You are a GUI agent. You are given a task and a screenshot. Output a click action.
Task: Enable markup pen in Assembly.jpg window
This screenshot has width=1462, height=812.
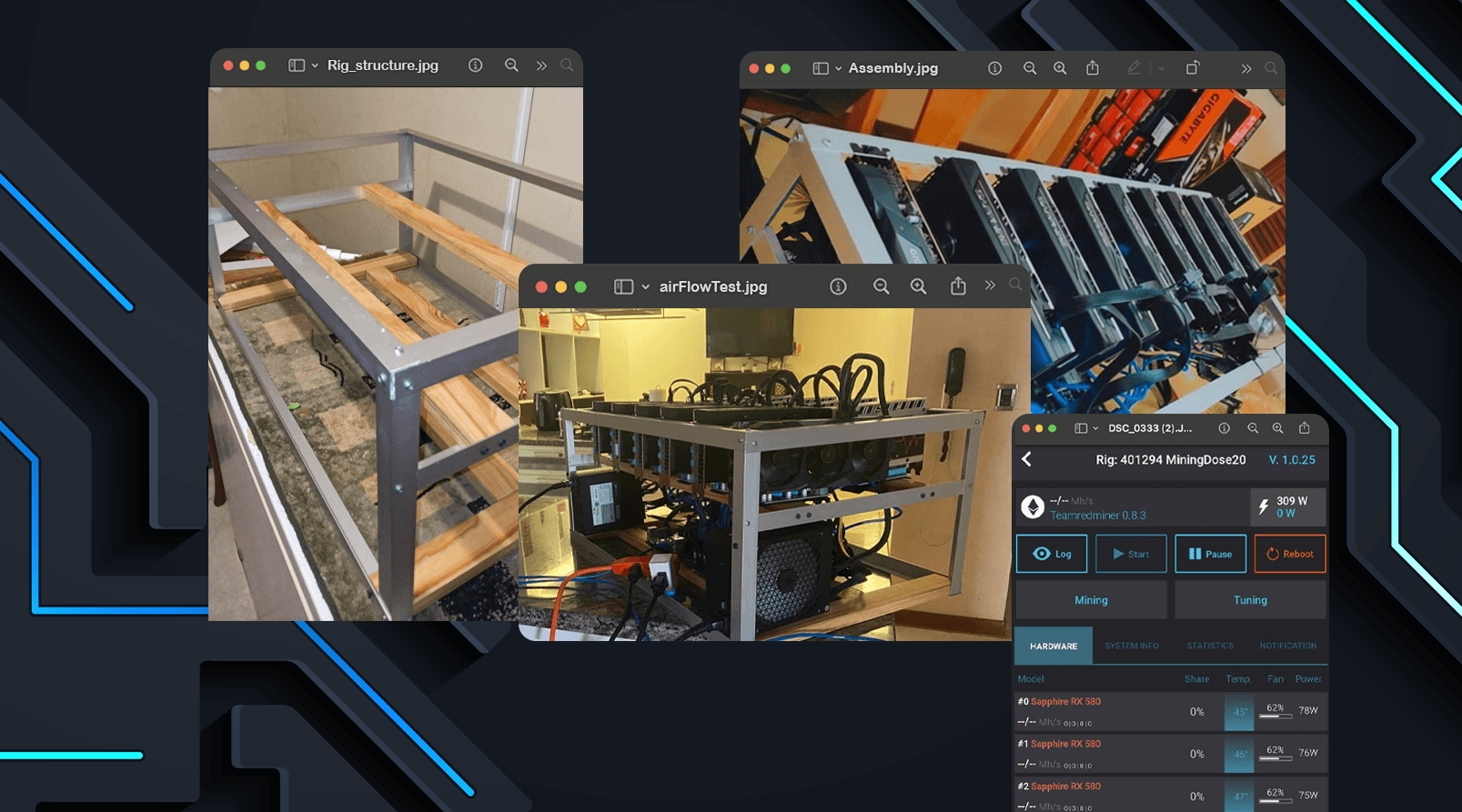coord(1133,67)
